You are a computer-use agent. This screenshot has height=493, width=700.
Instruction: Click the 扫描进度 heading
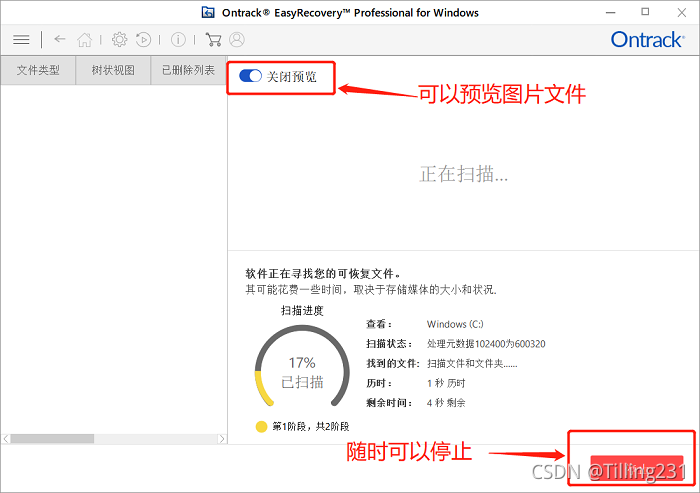302,310
